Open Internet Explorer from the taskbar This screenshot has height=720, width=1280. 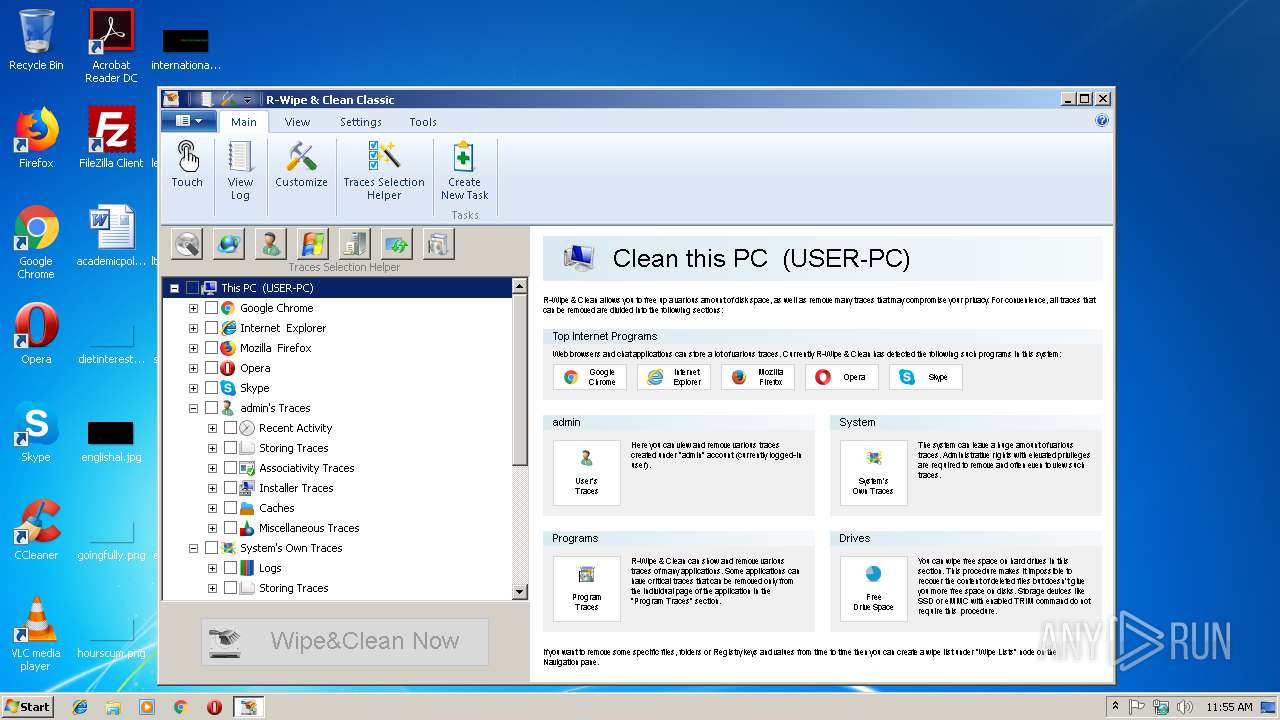tap(80, 707)
